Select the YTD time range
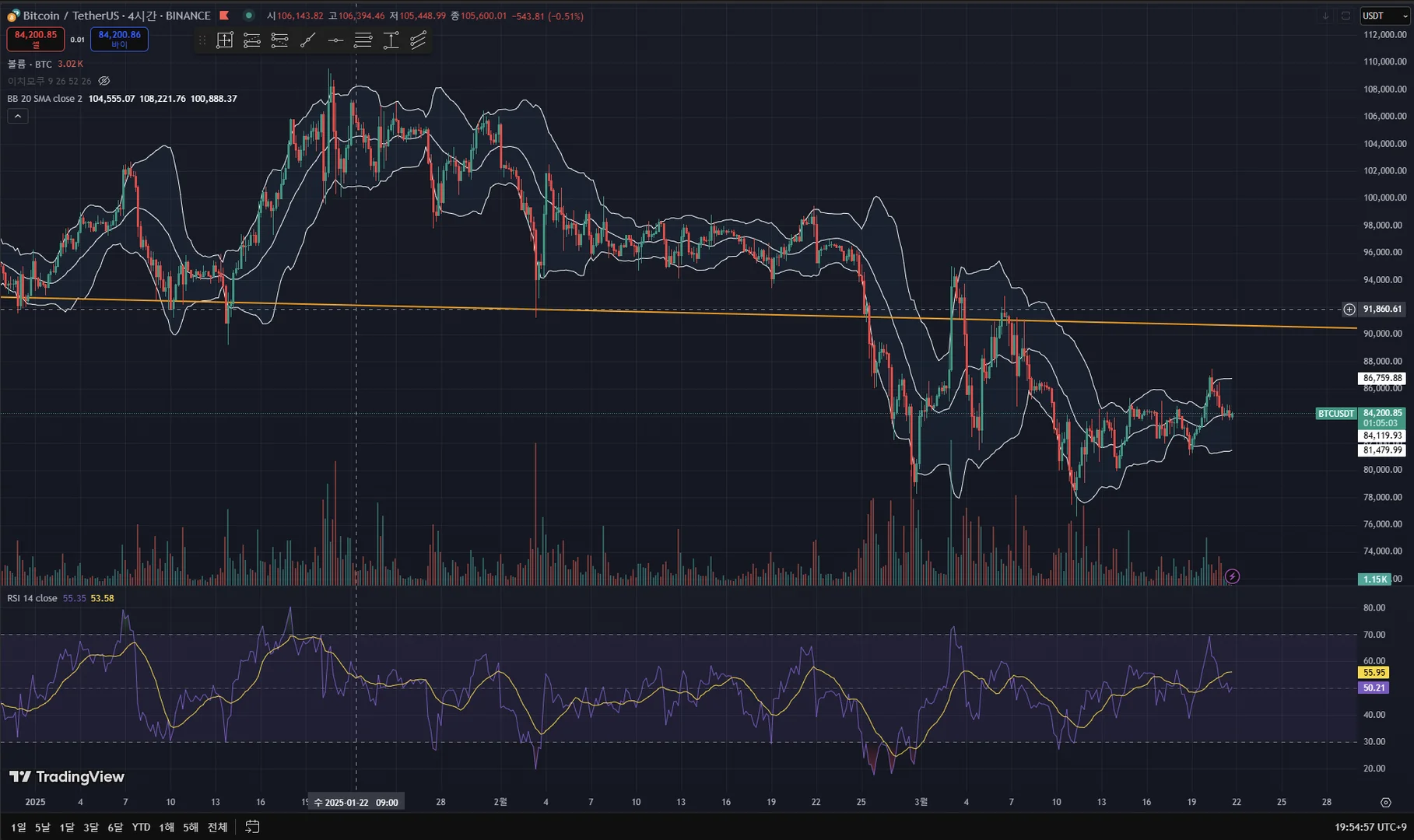This screenshot has width=1414, height=840. pos(141,827)
